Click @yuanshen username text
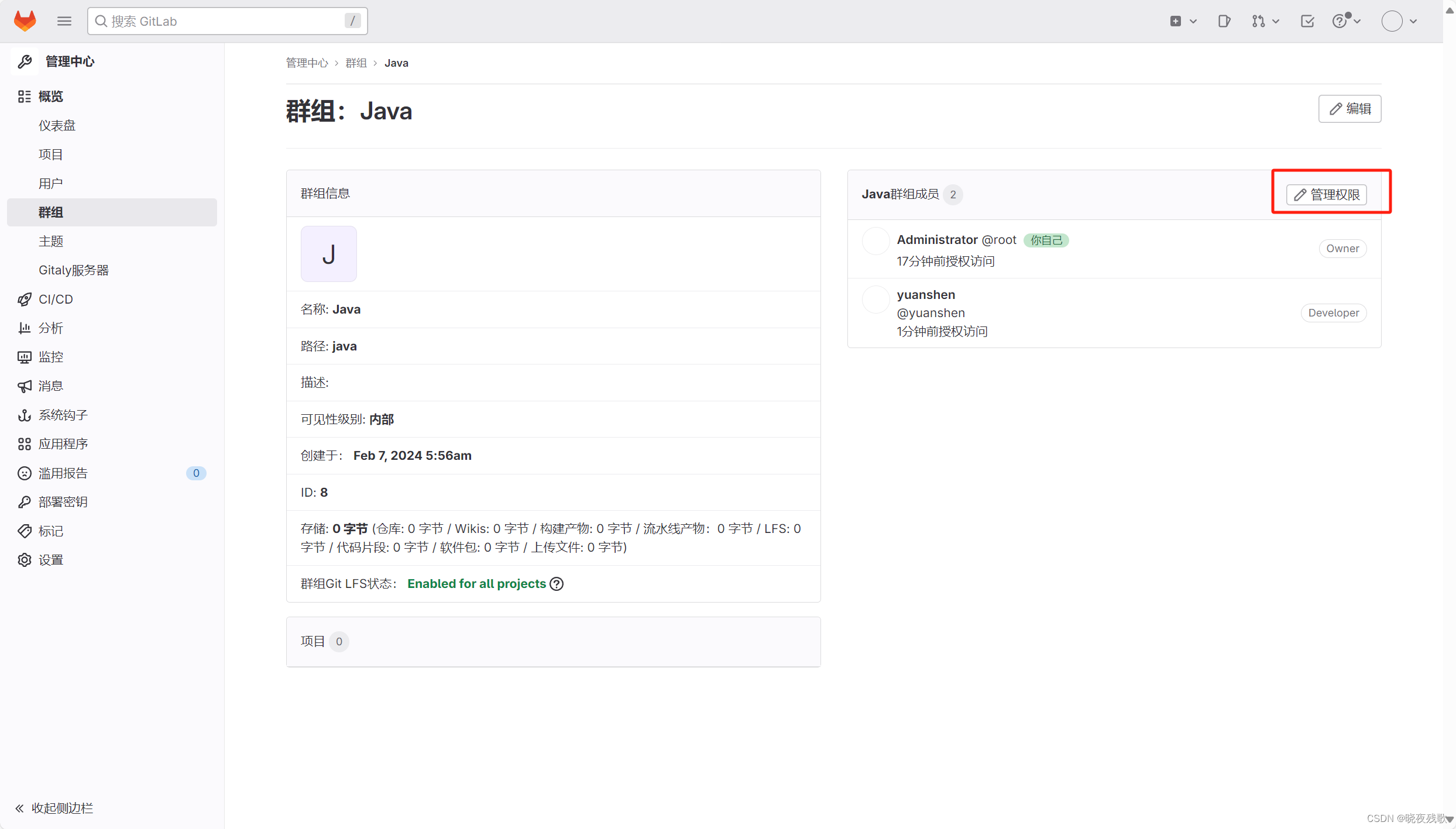Image resolution: width=1456 pixels, height=829 pixels. (x=930, y=313)
